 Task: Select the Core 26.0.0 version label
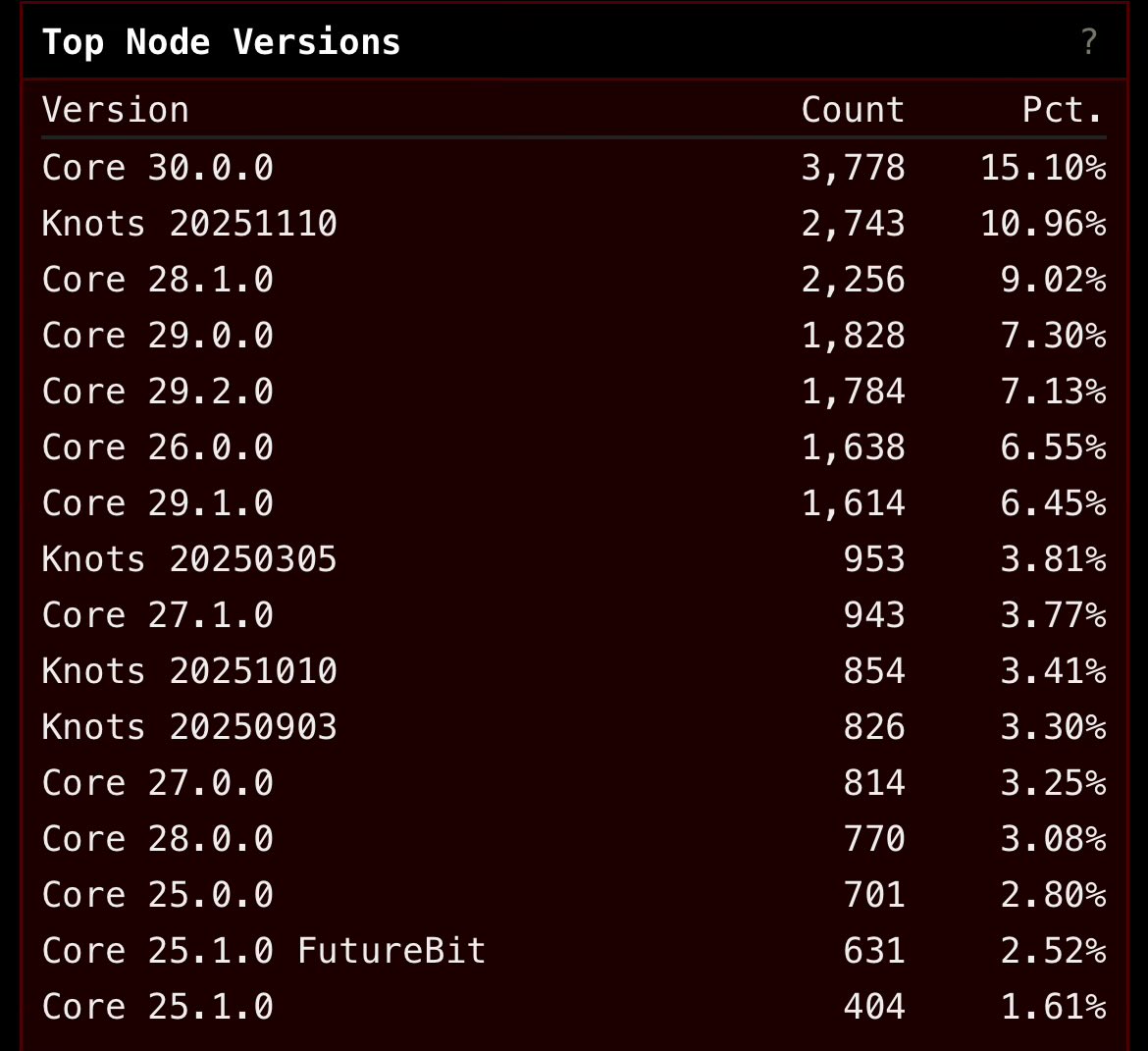[157, 447]
